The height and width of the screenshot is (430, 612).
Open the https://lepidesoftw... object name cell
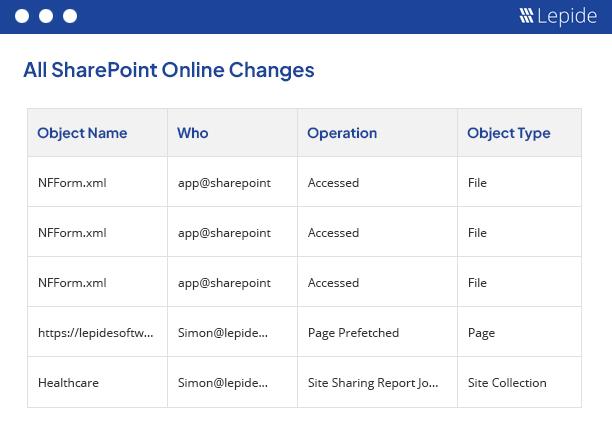96,333
